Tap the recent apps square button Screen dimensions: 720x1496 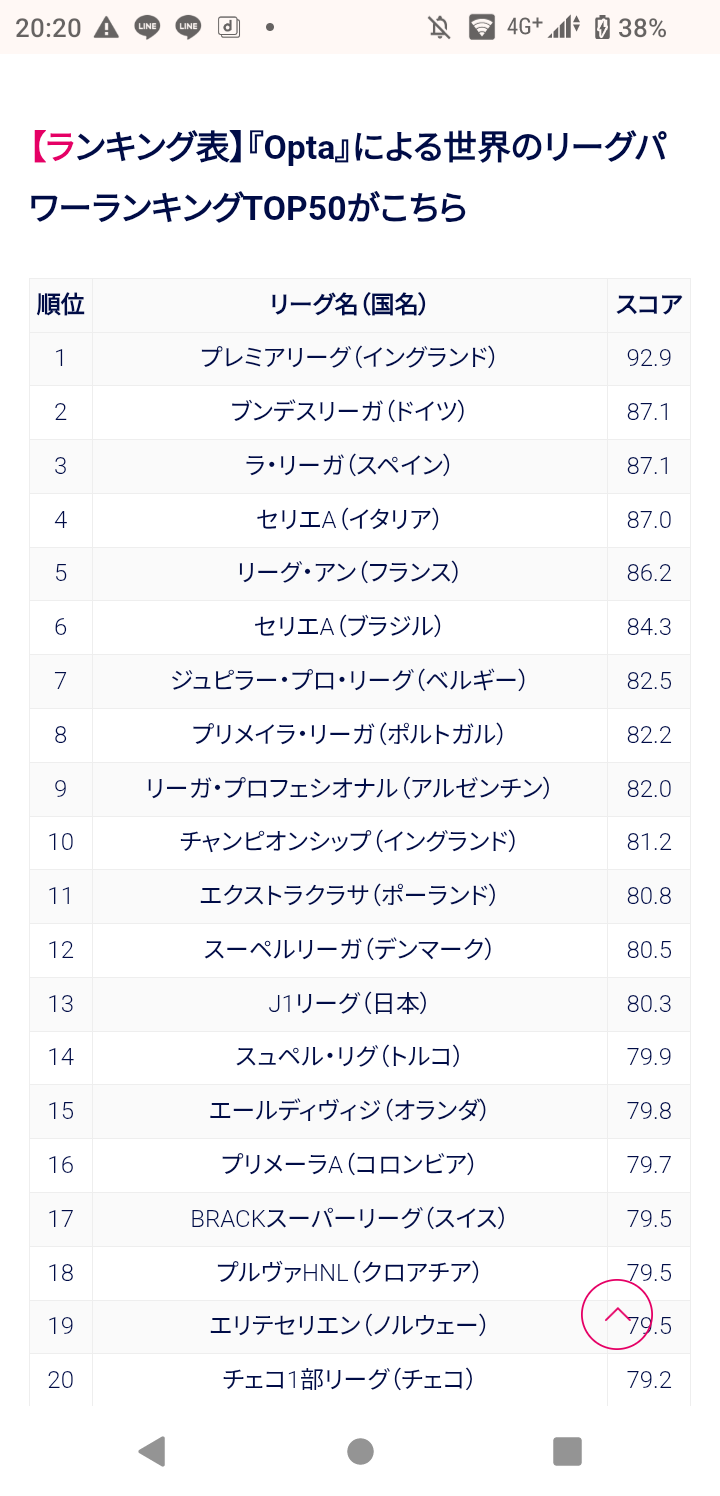pos(567,1451)
